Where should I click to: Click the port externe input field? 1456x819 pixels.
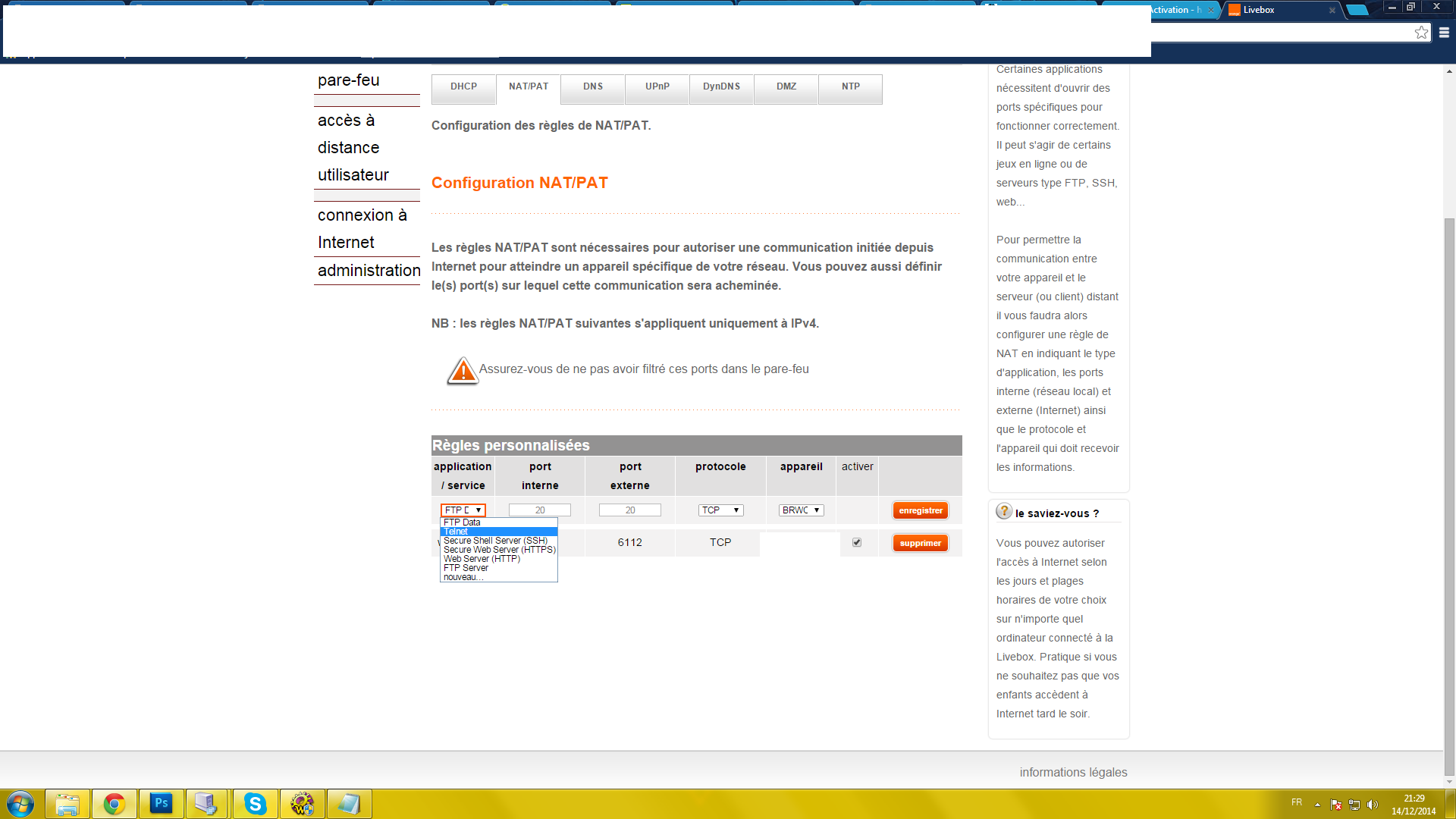coord(630,510)
